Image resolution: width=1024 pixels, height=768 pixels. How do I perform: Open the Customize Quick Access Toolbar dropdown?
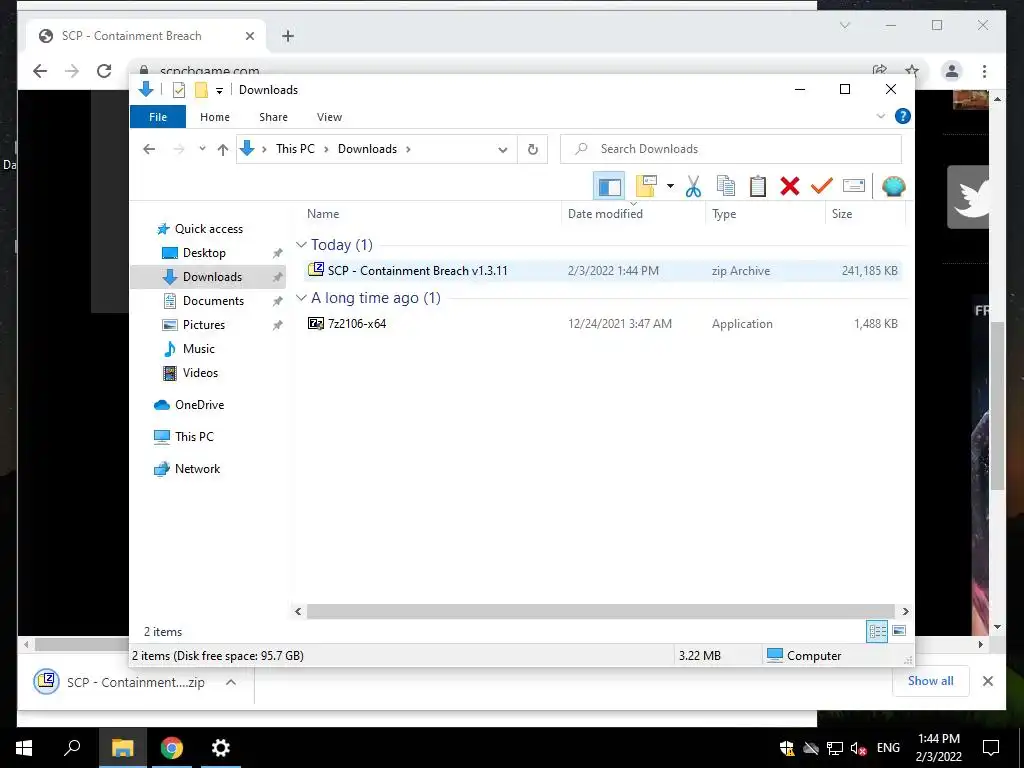point(219,91)
